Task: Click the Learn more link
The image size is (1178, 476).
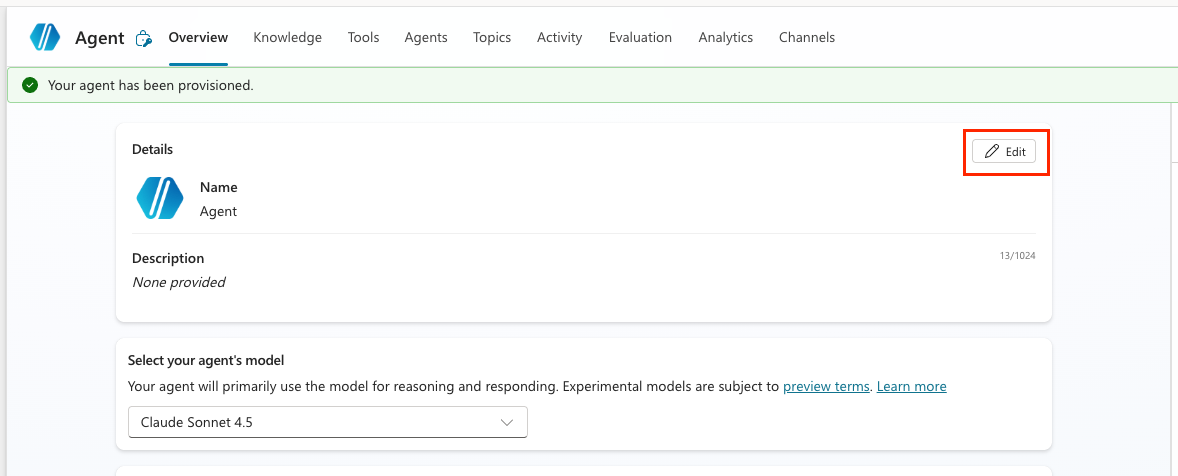Action: click(911, 387)
